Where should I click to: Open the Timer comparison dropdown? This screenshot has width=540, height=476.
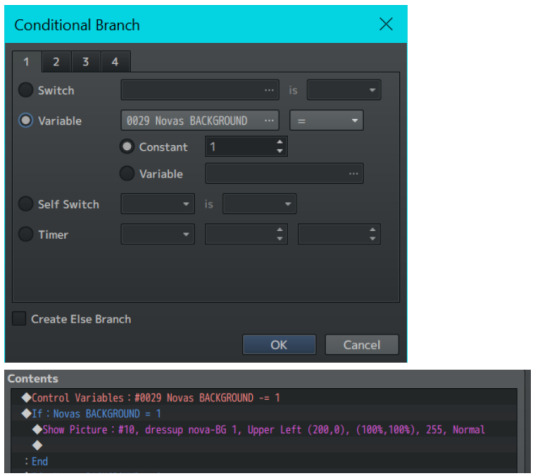158,234
